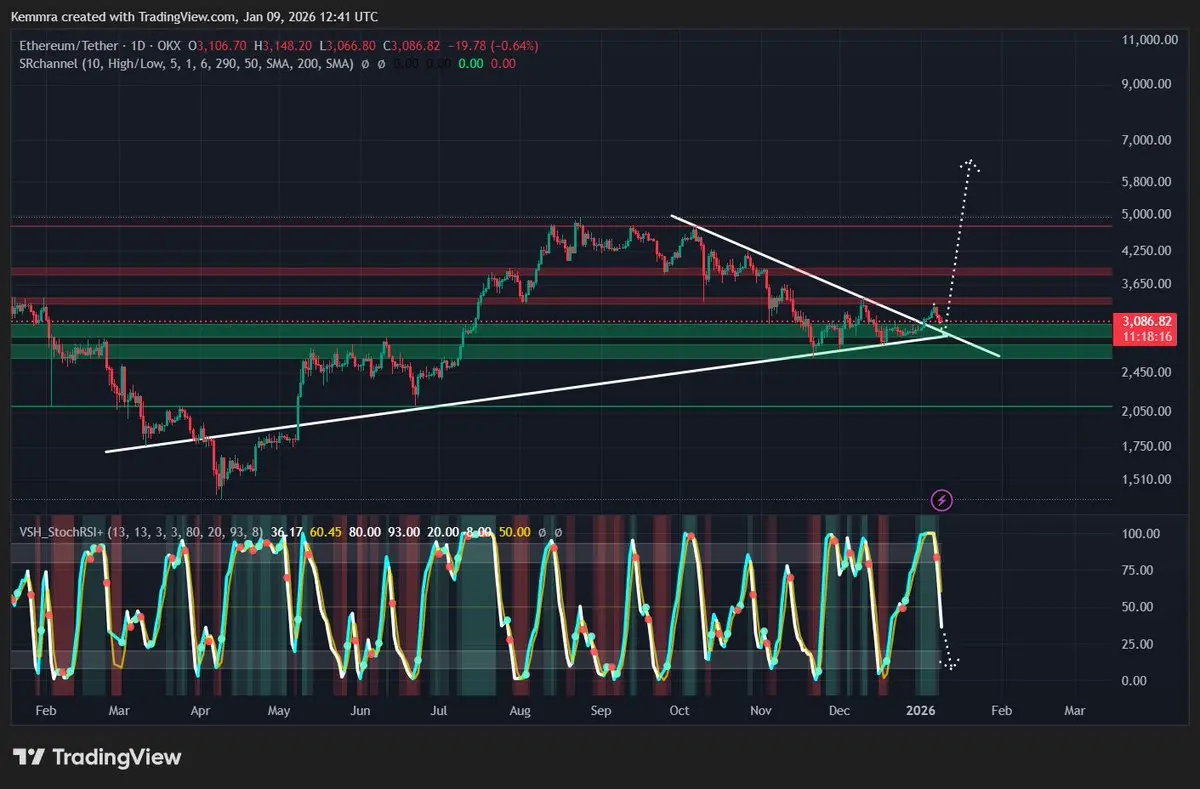Click the 75.00 oscillator axis label

click(1140, 570)
